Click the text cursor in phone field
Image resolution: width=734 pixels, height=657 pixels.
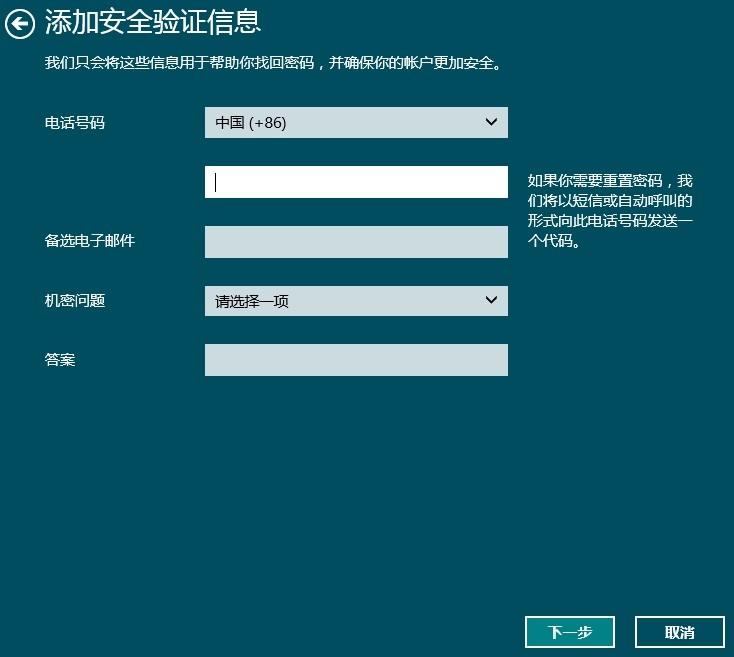[216, 182]
